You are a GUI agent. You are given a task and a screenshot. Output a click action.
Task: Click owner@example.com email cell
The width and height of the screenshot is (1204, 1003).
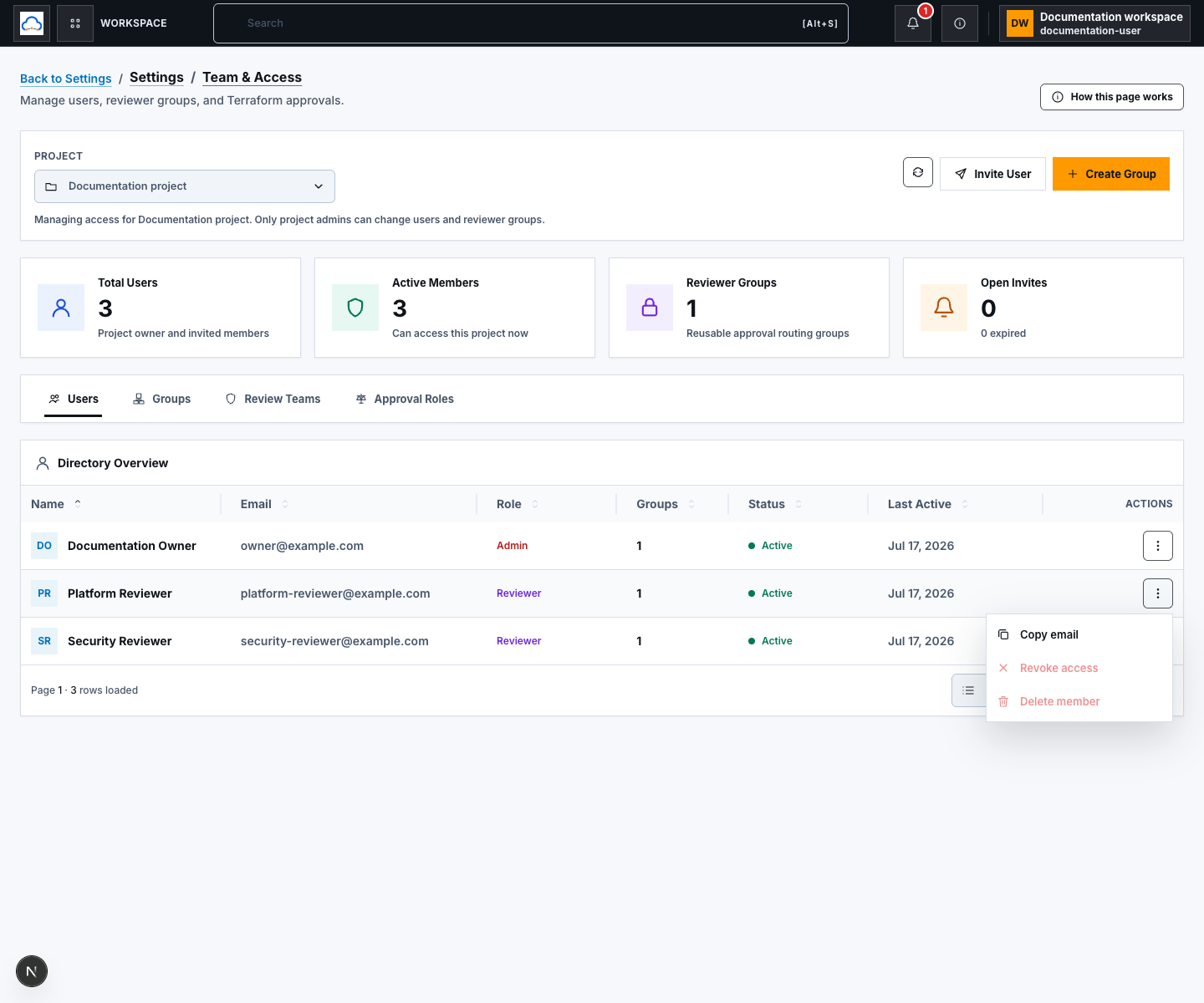tap(302, 546)
